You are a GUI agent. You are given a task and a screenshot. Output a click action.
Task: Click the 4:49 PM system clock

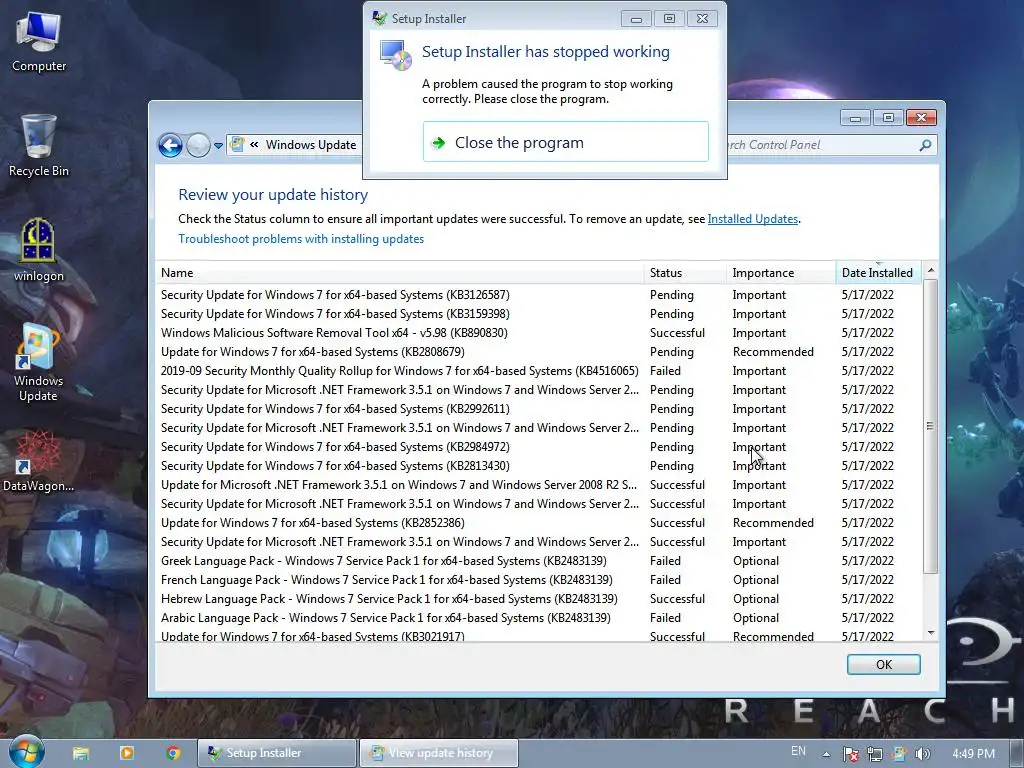pyautogui.click(x=973, y=754)
